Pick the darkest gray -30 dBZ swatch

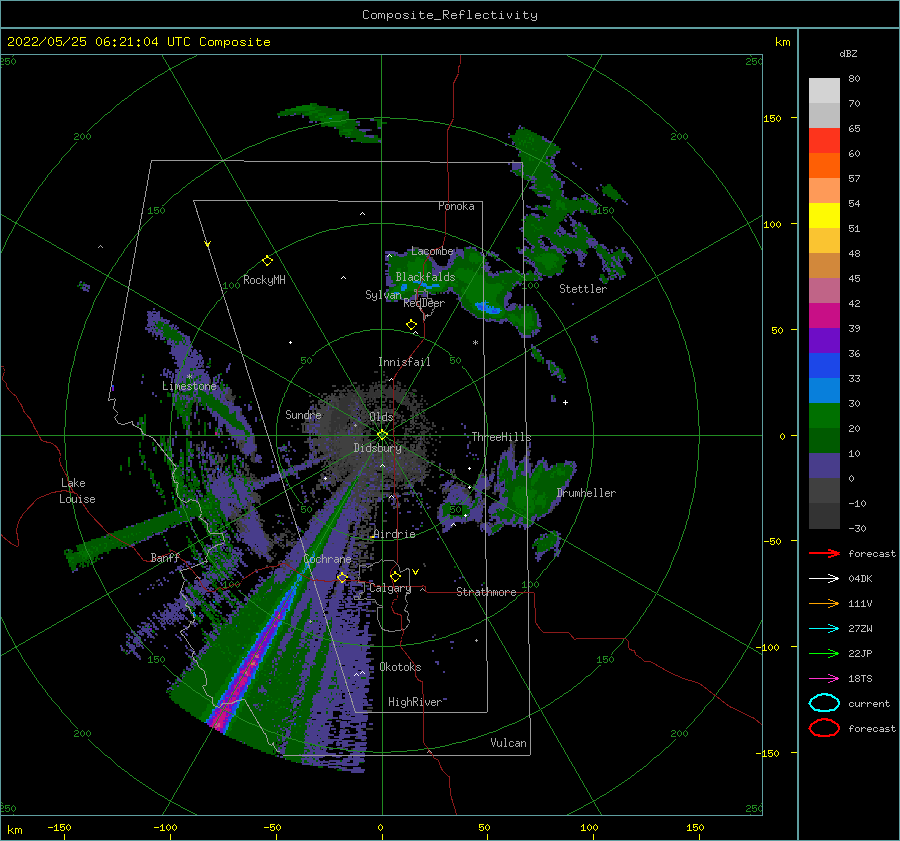point(824,516)
